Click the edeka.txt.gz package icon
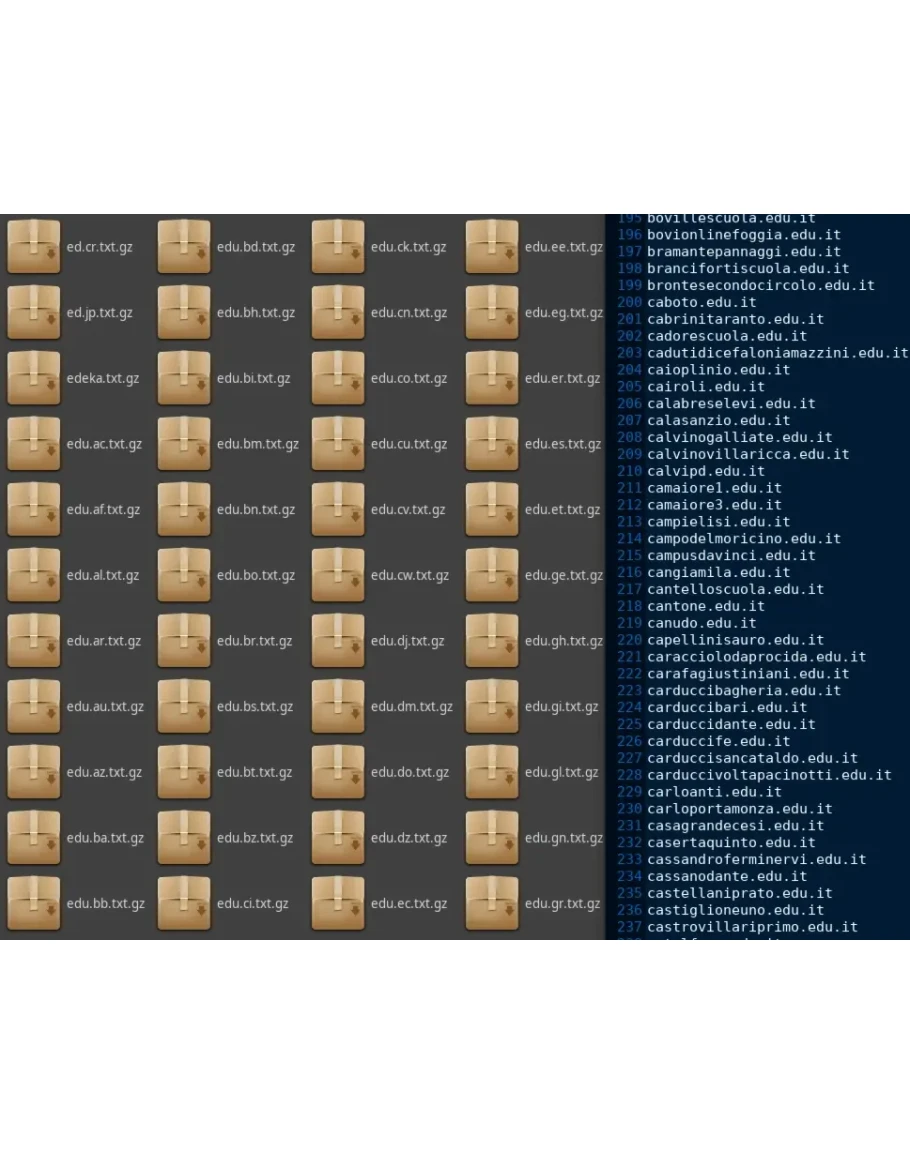910x1155 pixels. coord(34,378)
